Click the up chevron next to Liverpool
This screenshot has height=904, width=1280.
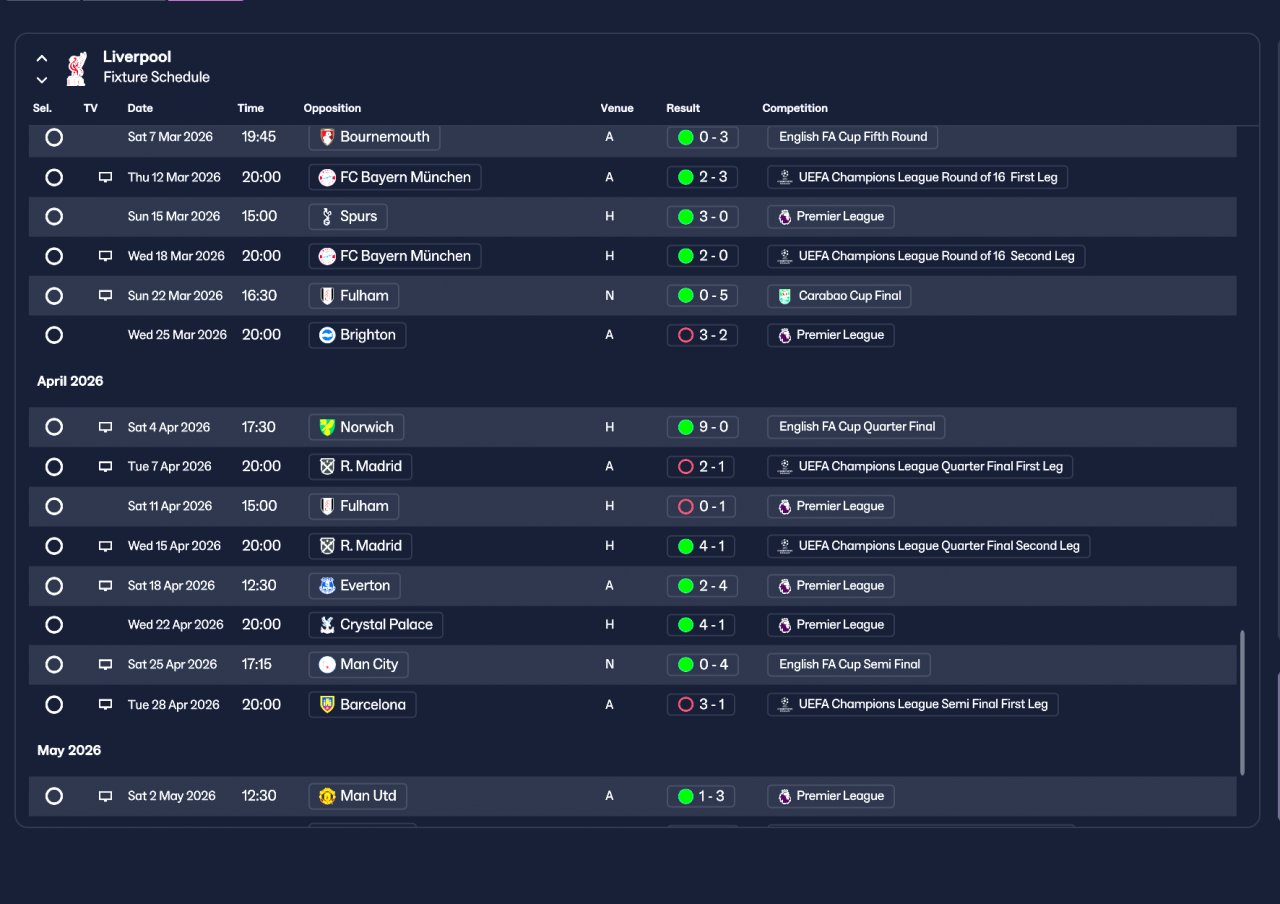(x=42, y=59)
